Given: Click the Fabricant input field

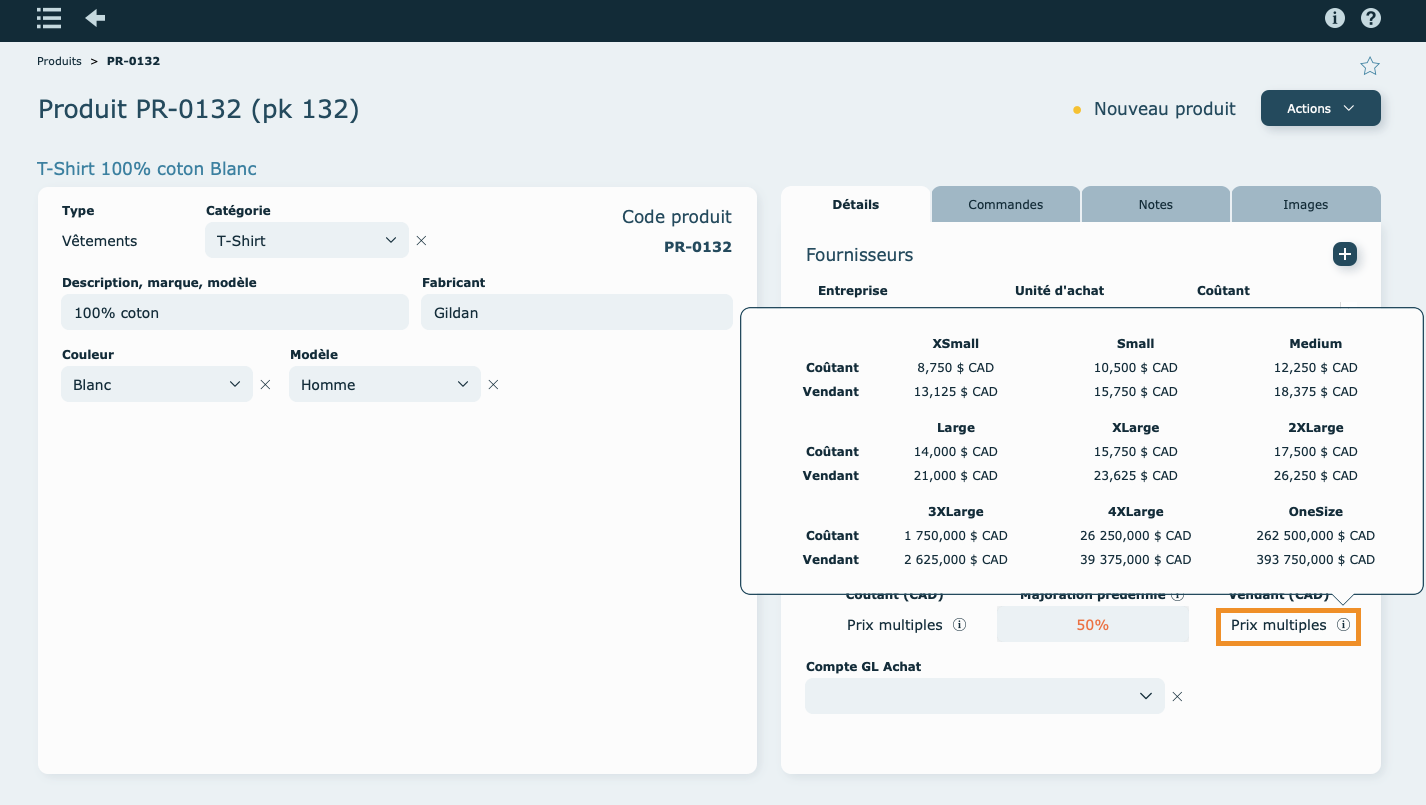Looking at the screenshot, I should [x=576, y=313].
